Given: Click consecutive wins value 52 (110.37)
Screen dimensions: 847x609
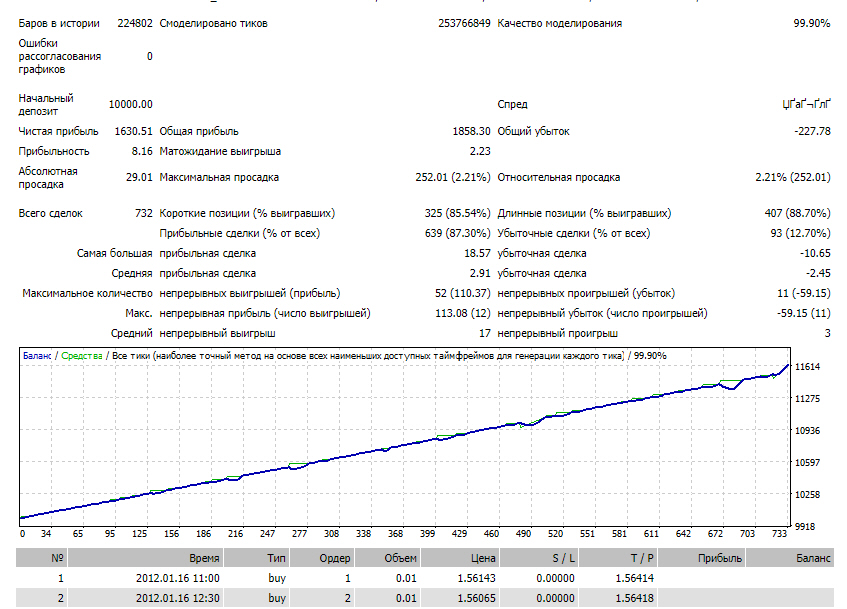Looking at the screenshot, I should (x=462, y=293).
